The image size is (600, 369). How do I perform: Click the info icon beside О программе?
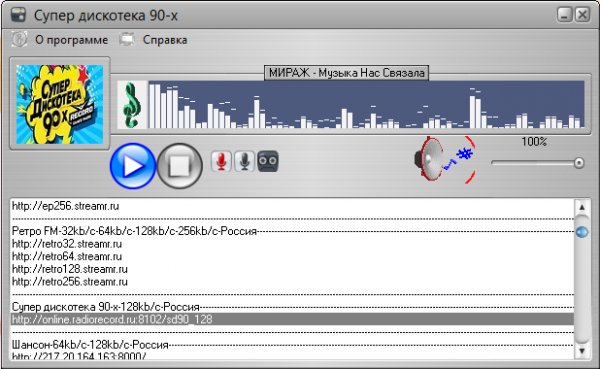point(19,39)
